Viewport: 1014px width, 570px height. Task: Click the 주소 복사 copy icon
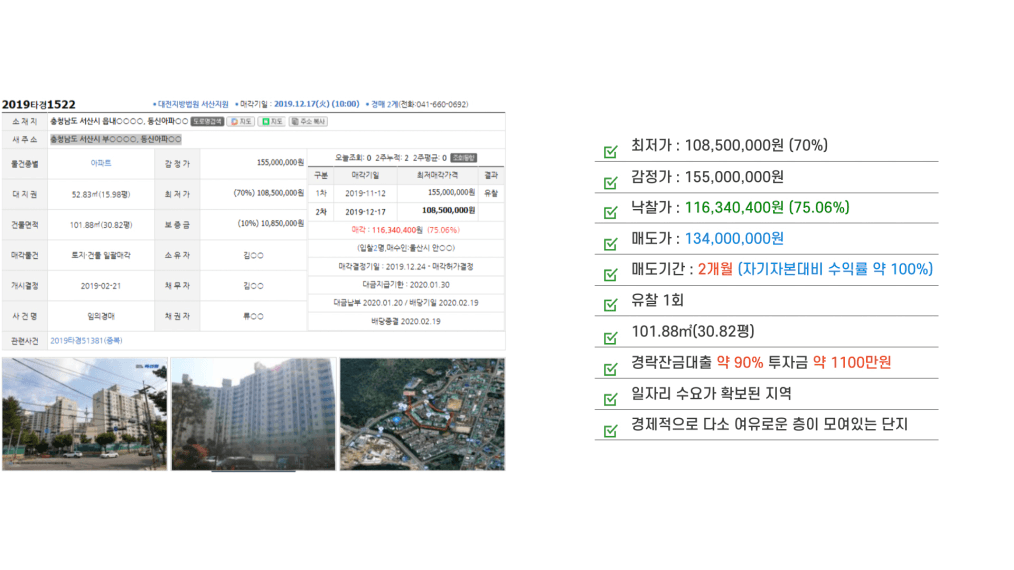click(309, 121)
